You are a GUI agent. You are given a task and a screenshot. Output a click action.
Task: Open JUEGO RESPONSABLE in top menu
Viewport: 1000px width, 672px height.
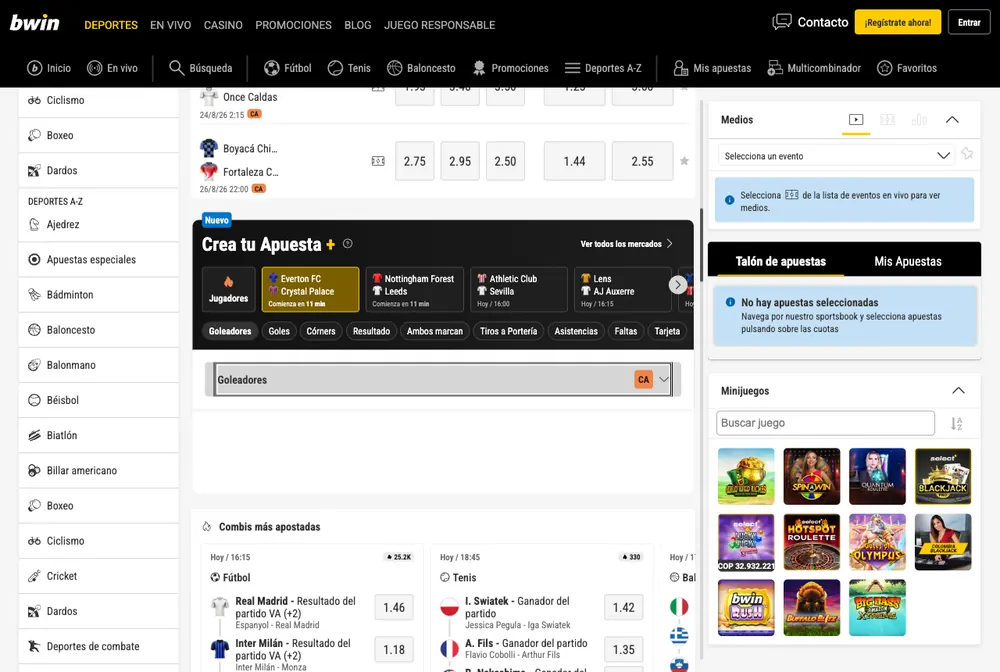tap(439, 25)
